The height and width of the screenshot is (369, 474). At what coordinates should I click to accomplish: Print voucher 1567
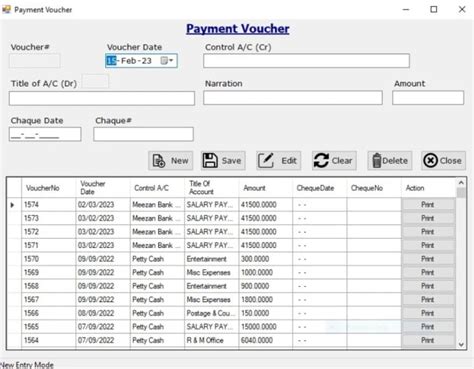(x=428, y=300)
